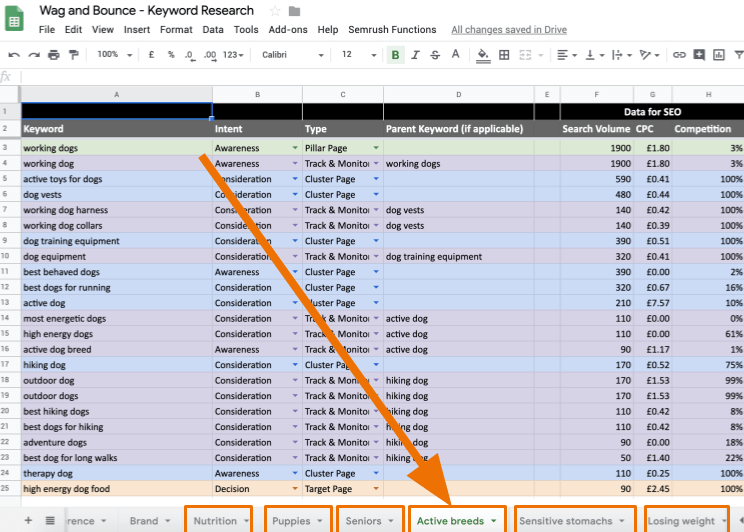Toggle strikethrough formatting
744x532 pixels.
coord(435,55)
